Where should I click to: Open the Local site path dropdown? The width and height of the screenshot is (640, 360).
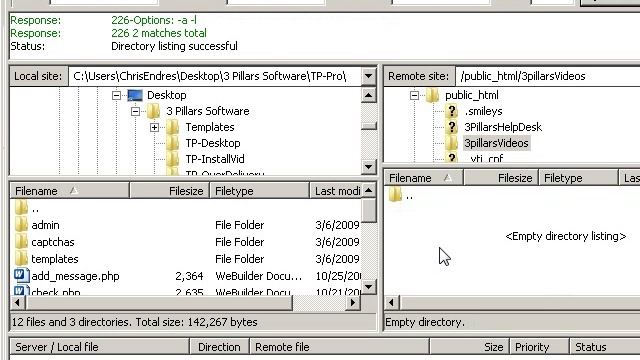point(368,76)
